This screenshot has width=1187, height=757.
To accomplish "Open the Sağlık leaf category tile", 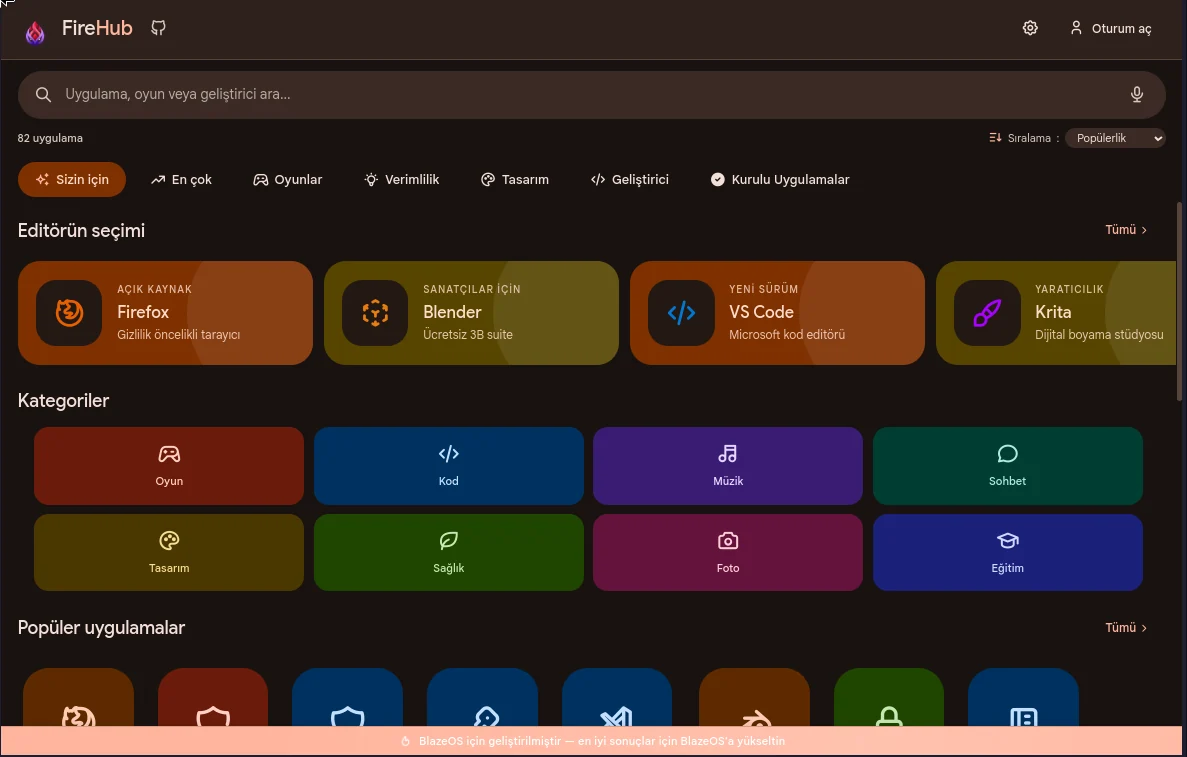I will pos(449,553).
